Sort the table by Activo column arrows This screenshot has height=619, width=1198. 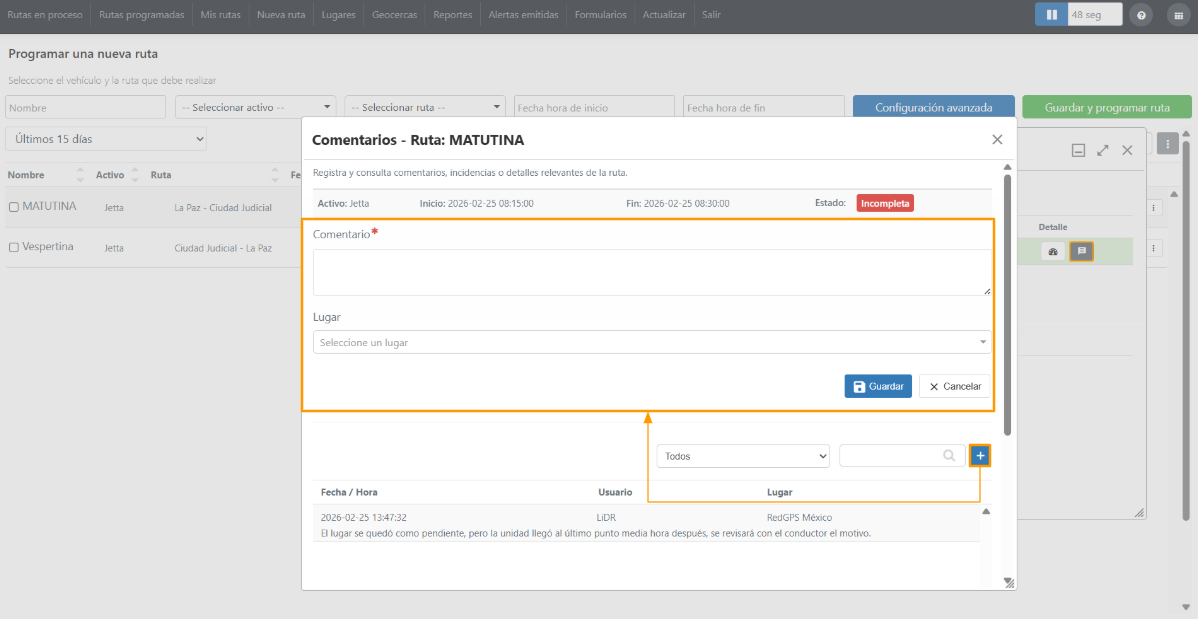[x=135, y=175]
